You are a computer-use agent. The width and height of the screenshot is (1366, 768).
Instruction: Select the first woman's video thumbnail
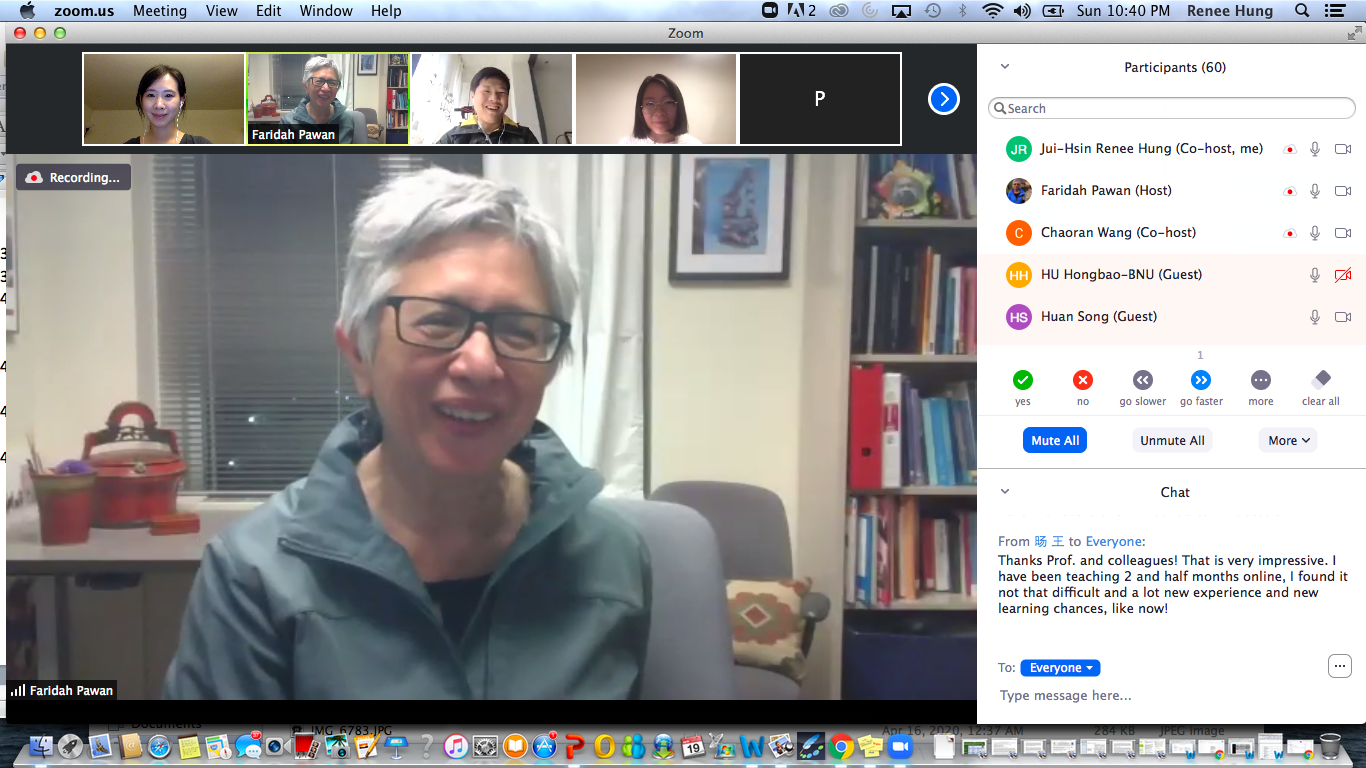[x=164, y=99]
